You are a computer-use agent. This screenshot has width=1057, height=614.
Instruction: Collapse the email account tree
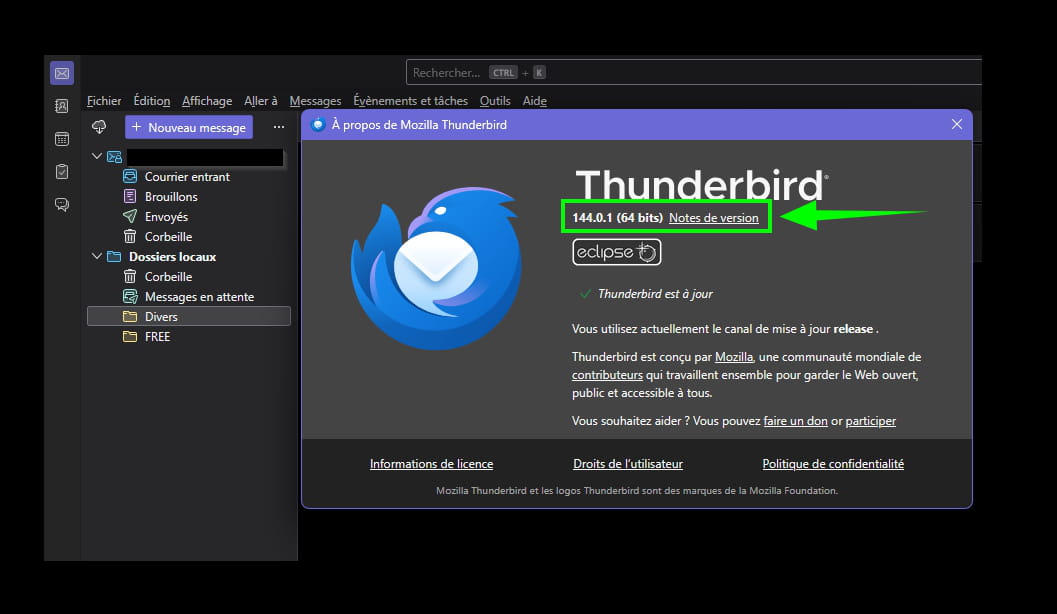[97, 157]
